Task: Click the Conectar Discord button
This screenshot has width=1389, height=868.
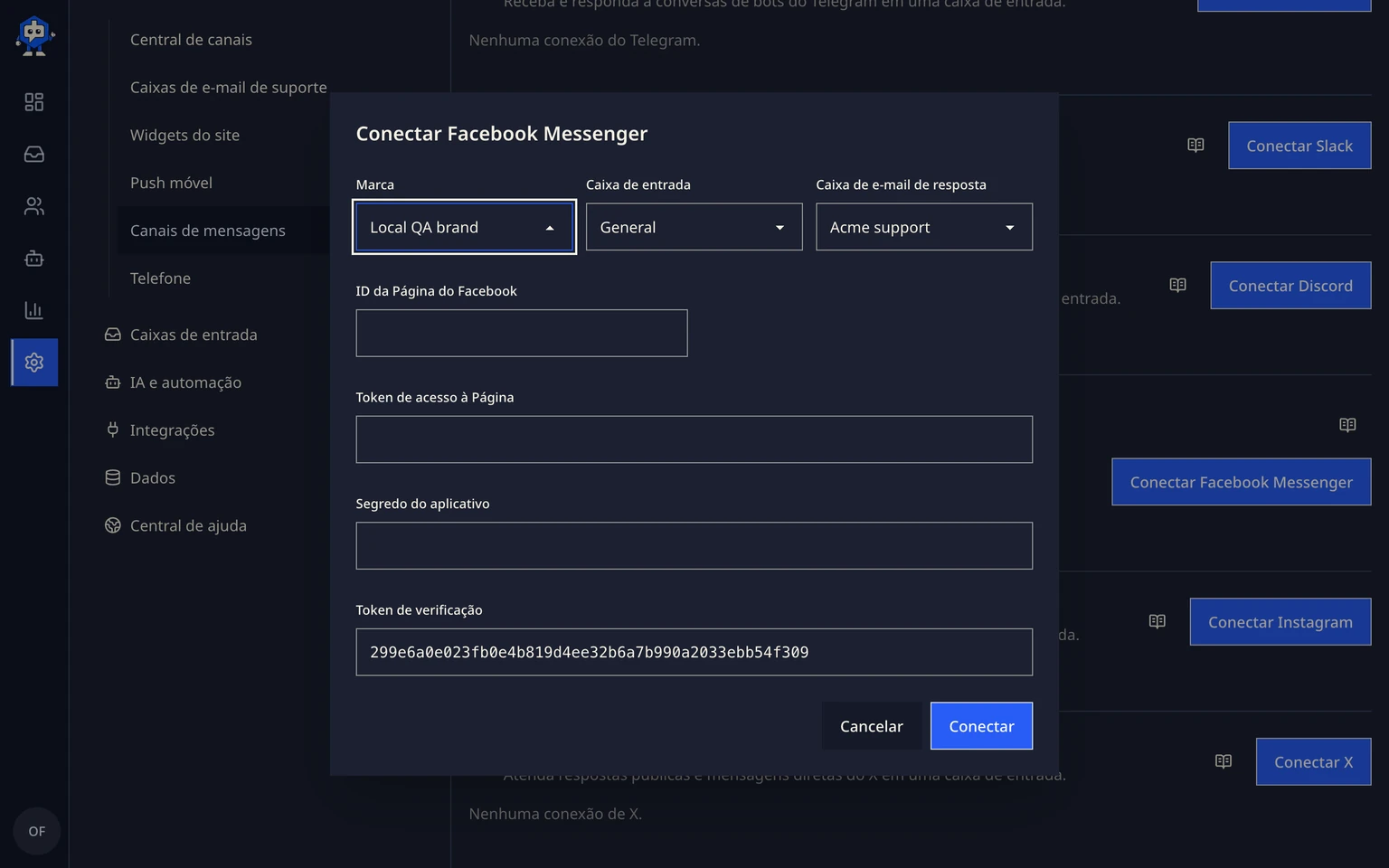Action: coord(1290,286)
